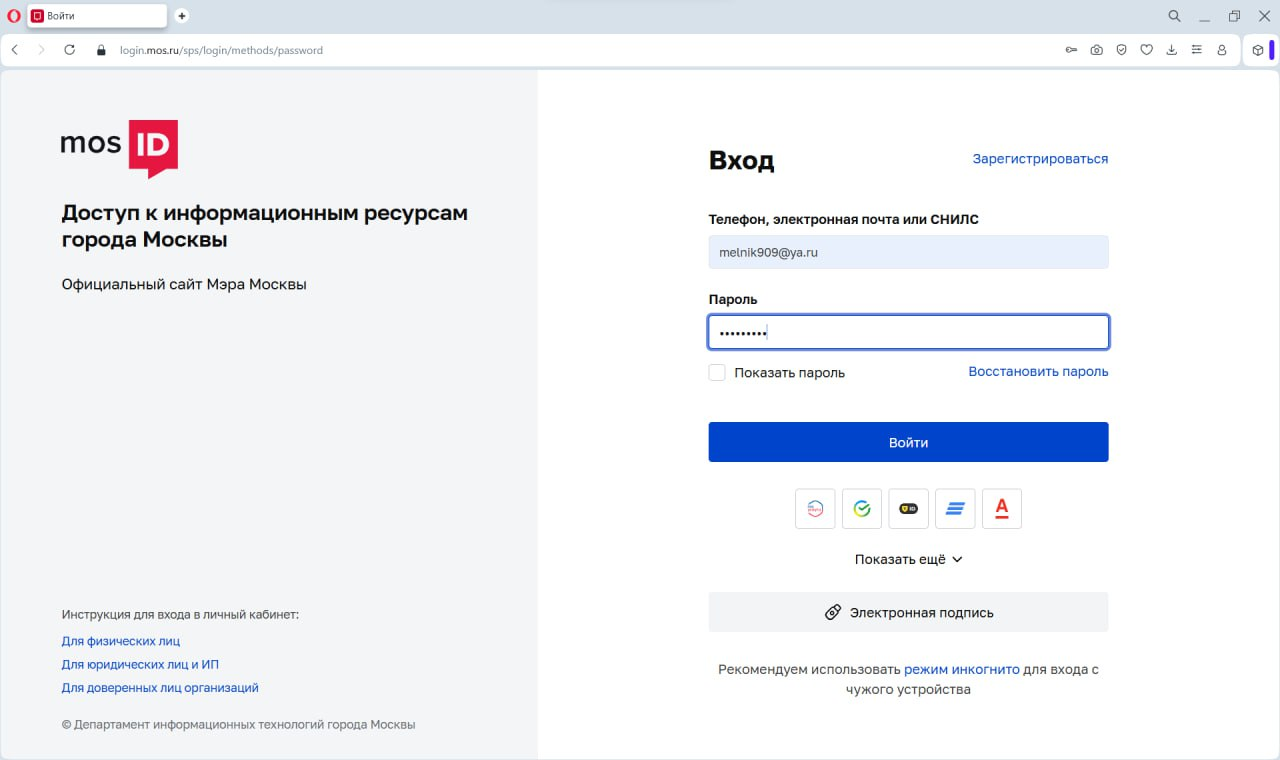Open the passwords key icon in toolbar
Image resolution: width=1280 pixels, height=760 pixels.
1071,49
